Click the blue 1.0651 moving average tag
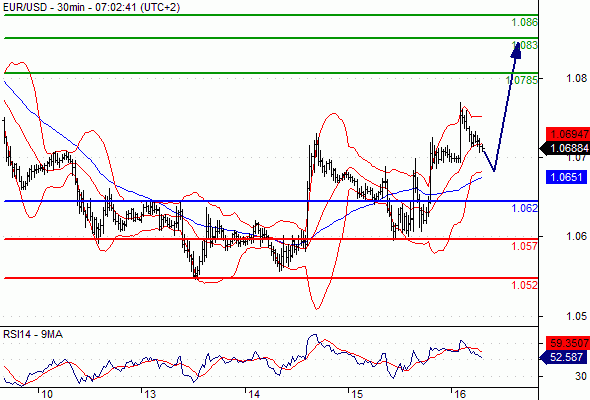The height and width of the screenshot is (400, 590). (x=566, y=177)
